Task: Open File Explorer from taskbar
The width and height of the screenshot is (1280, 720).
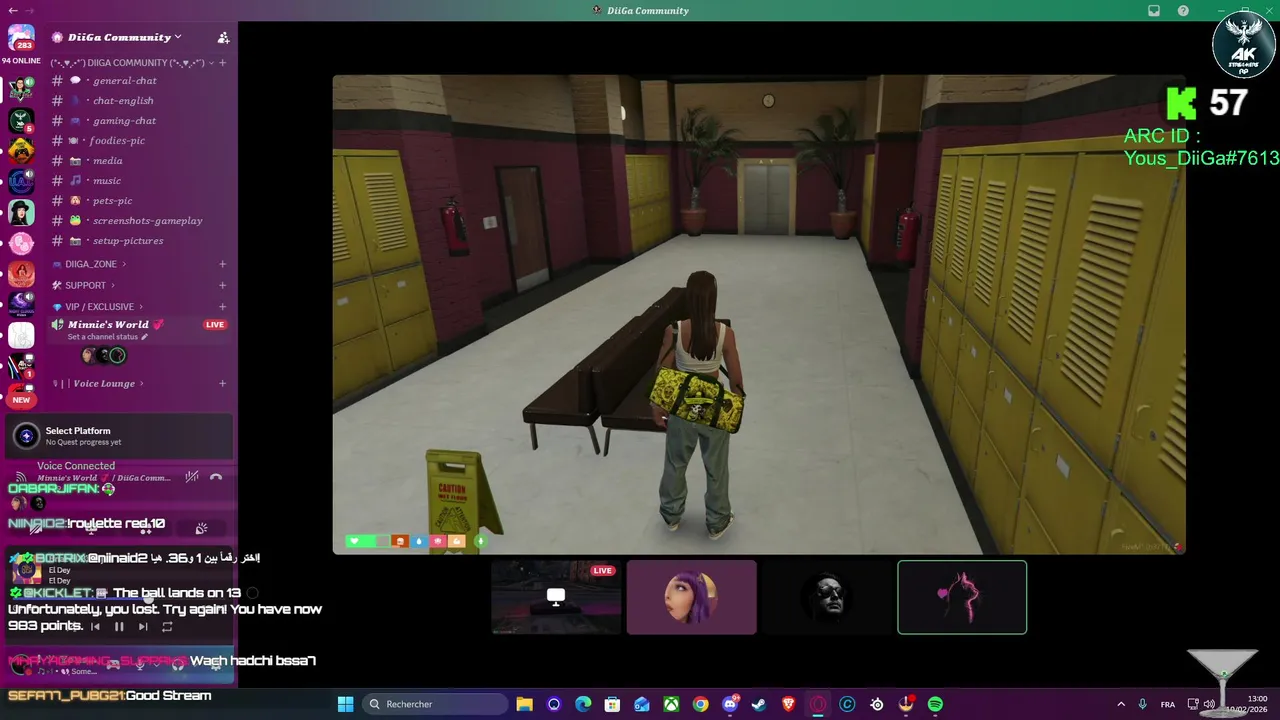Action: [x=524, y=704]
